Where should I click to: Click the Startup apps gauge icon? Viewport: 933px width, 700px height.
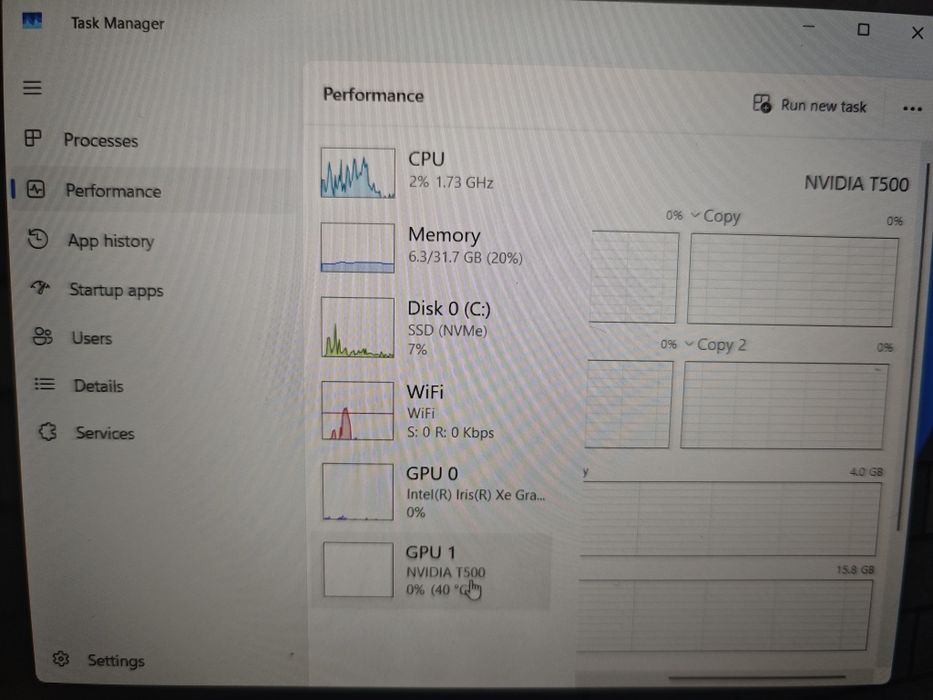[40, 288]
